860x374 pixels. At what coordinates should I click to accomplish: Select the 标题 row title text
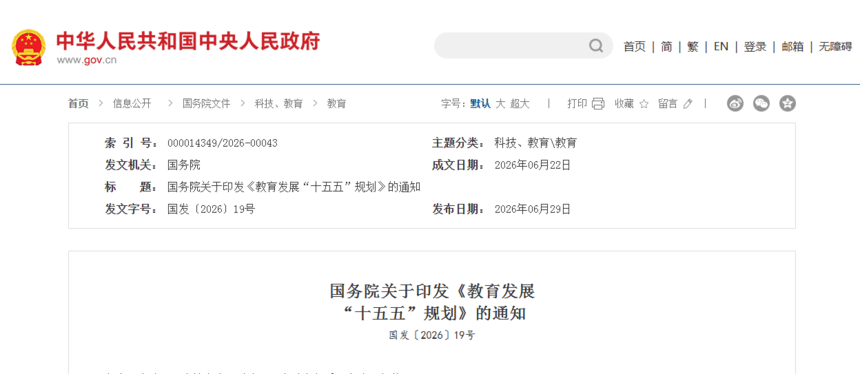click(x=294, y=187)
